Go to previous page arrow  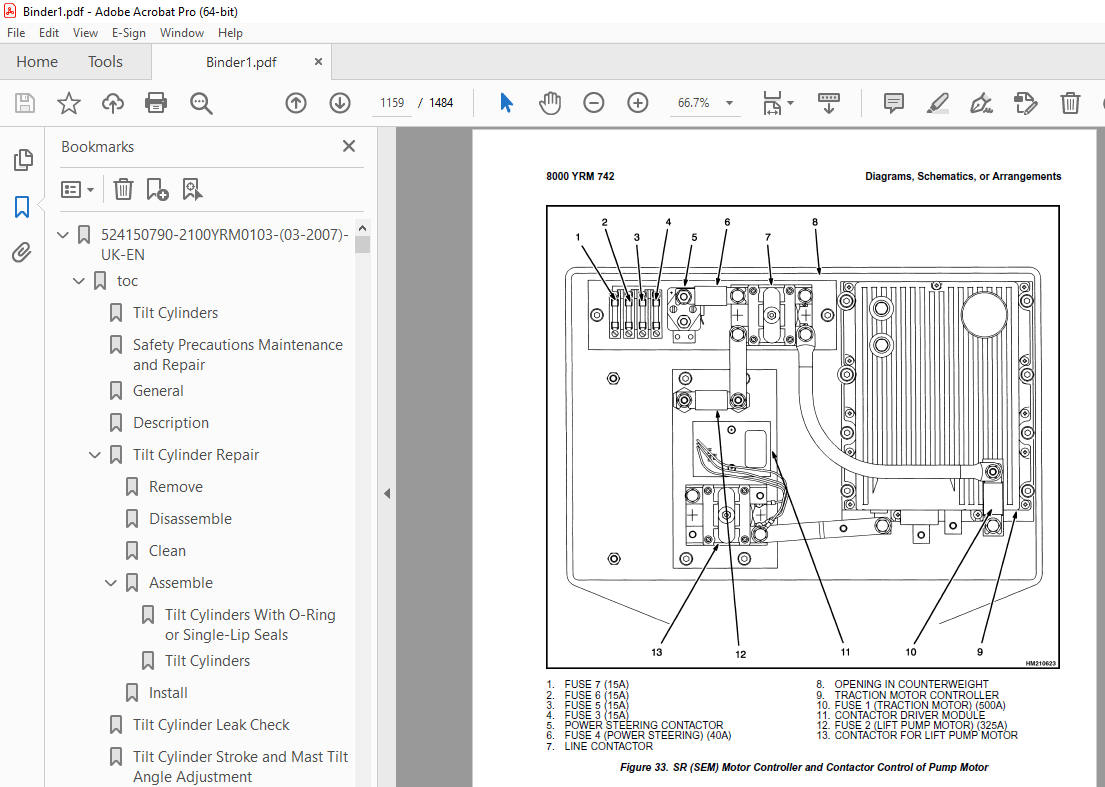pos(296,103)
